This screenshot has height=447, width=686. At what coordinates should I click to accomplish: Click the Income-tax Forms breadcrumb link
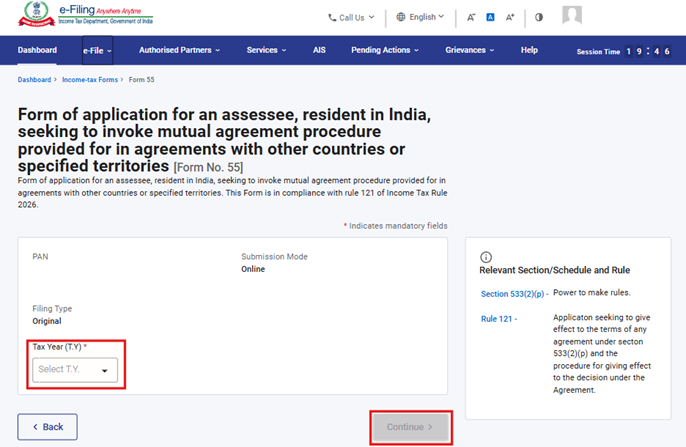[90, 79]
